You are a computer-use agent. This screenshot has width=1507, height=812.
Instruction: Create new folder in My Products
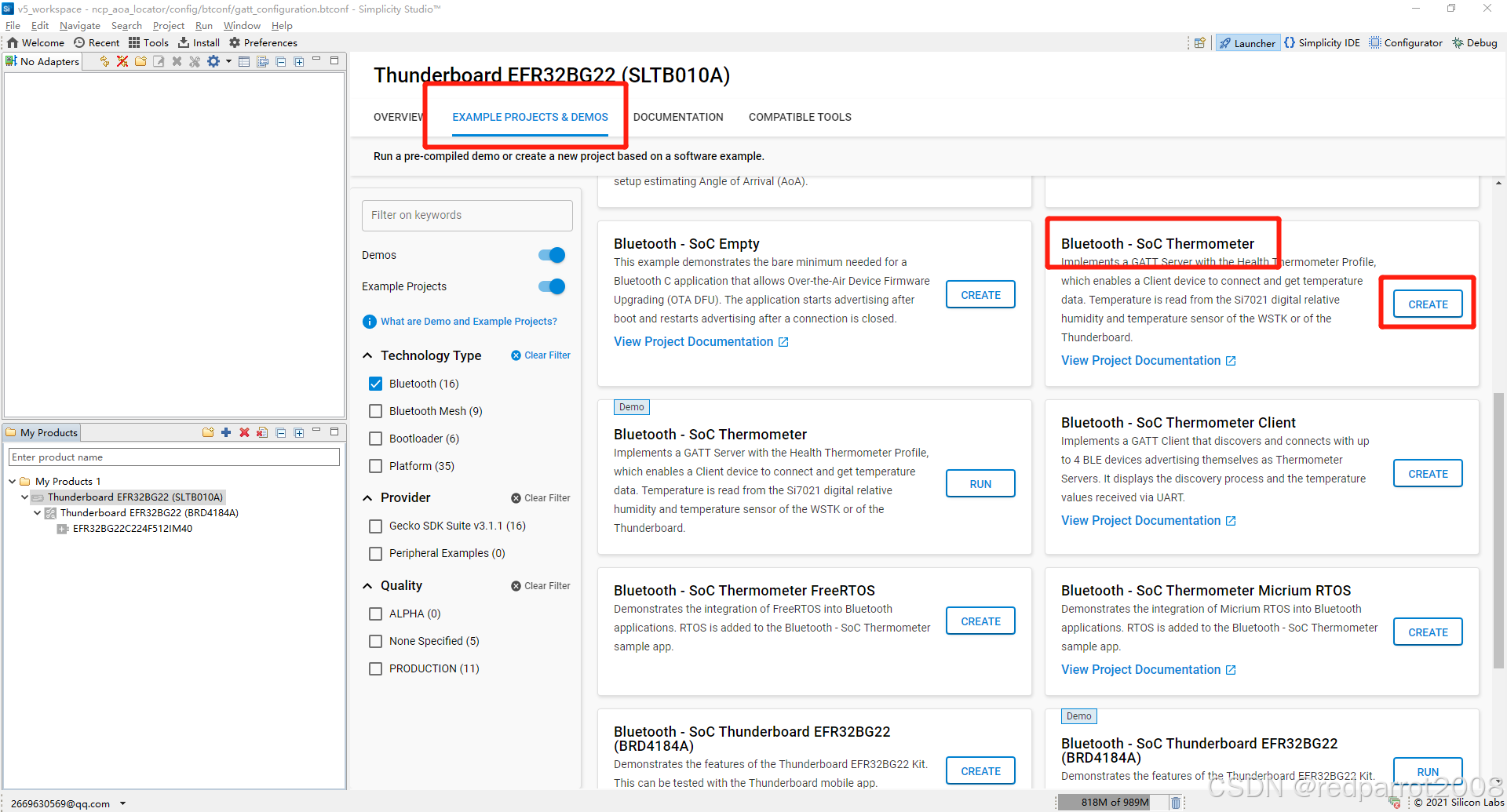(208, 432)
